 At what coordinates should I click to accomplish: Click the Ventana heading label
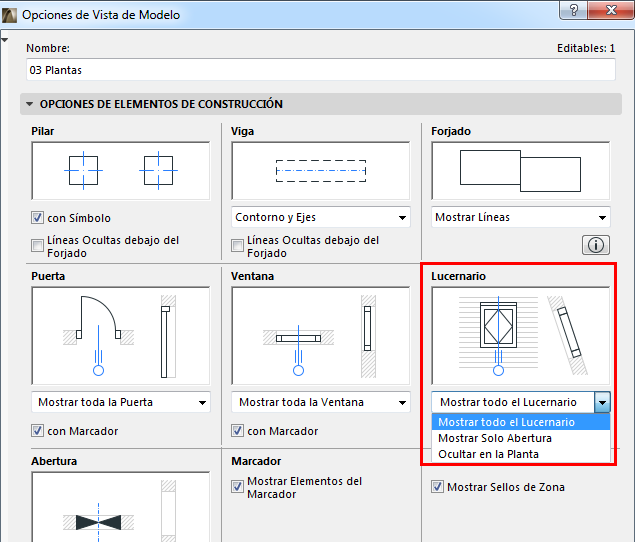(252, 276)
